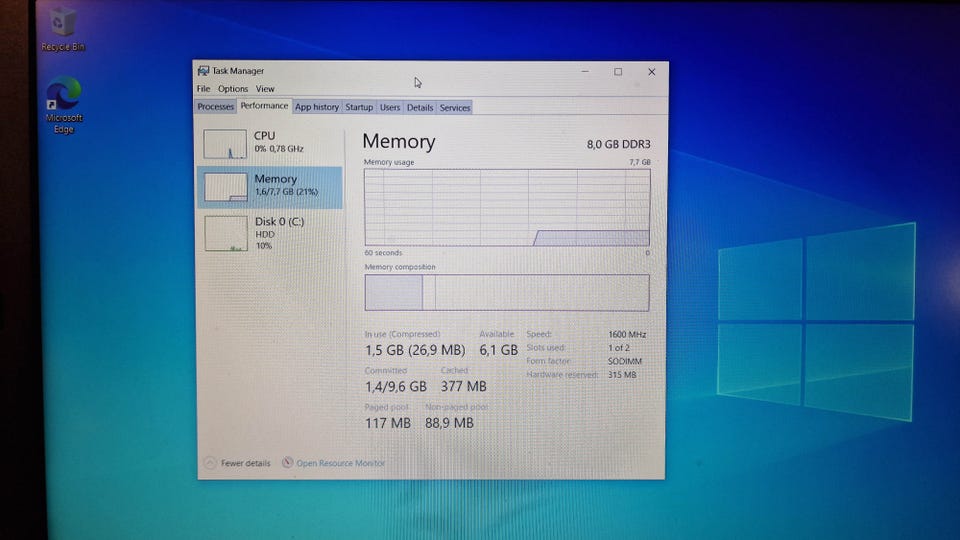Launch the Microsoft Edge desktop shortcut

tap(63, 104)
